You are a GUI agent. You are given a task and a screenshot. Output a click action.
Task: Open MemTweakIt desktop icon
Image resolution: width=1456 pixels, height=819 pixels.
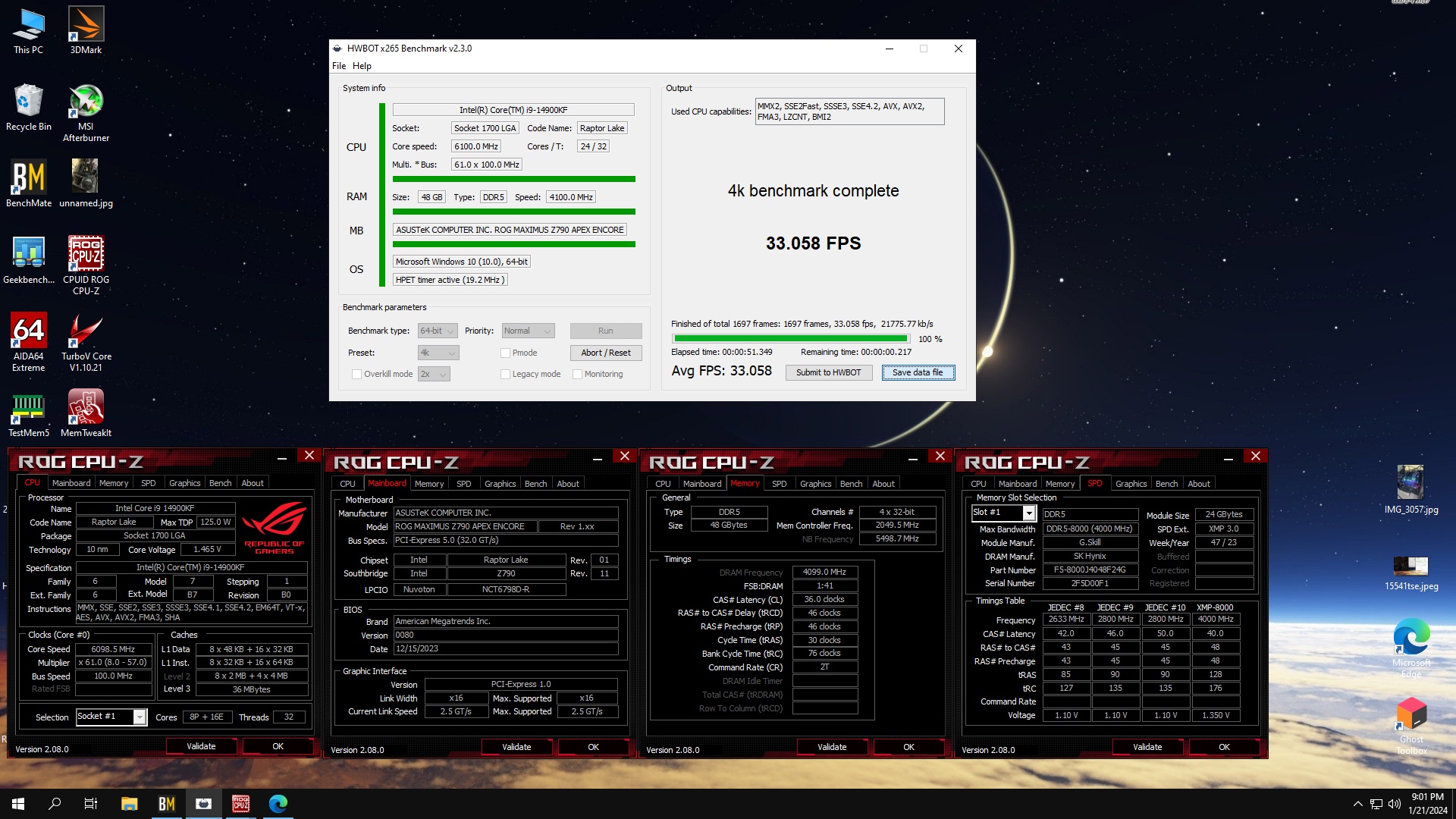pos(86,413)
